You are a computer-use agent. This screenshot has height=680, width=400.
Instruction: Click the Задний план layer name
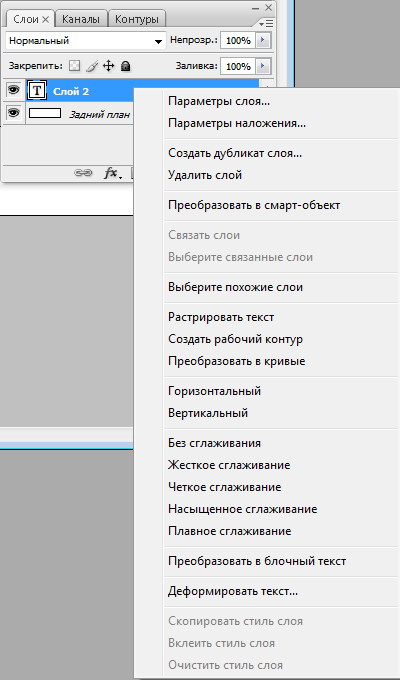pyautogui.click(x=99, y=115)
